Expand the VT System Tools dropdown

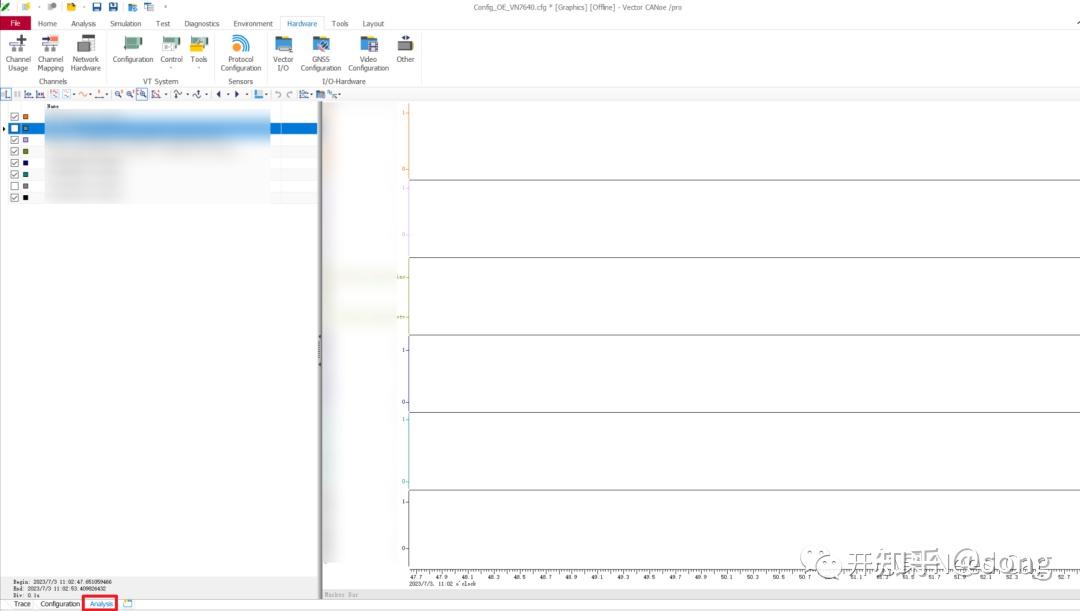click(x=199, y=68)
